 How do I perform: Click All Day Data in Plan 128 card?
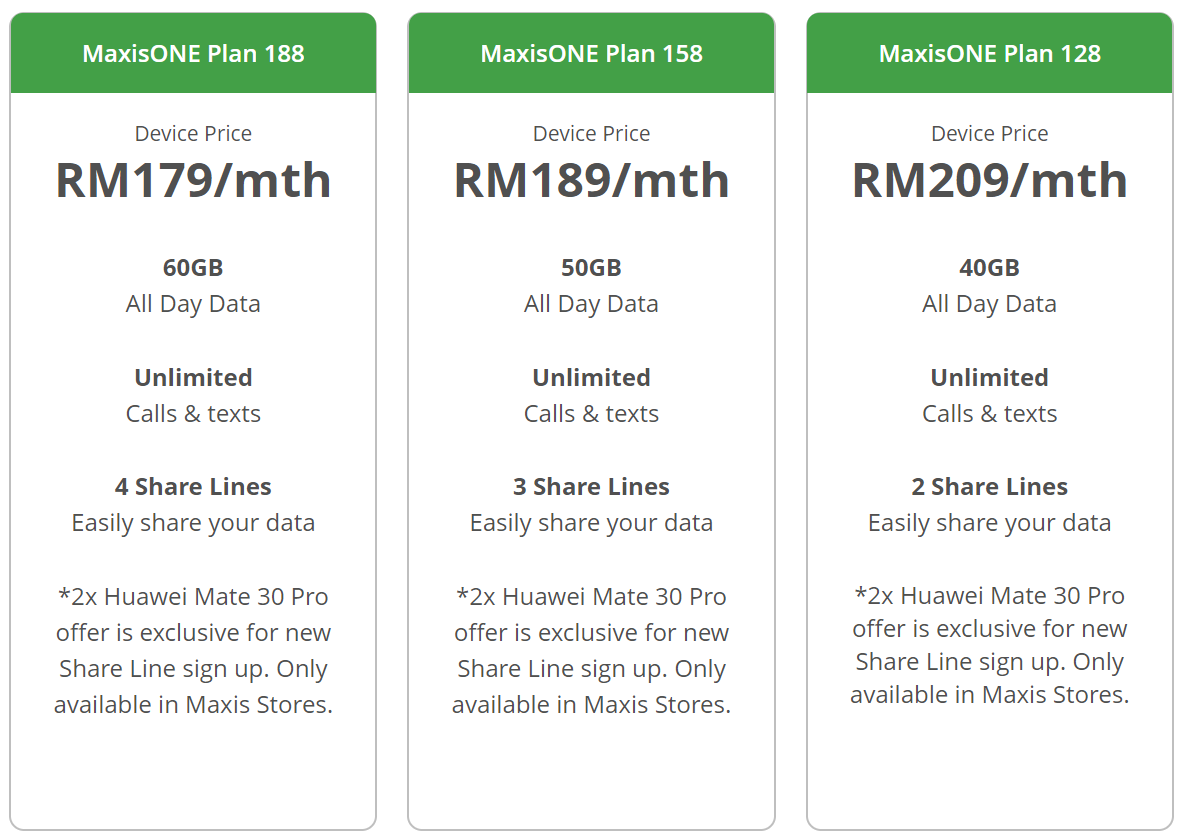[989, 304]
